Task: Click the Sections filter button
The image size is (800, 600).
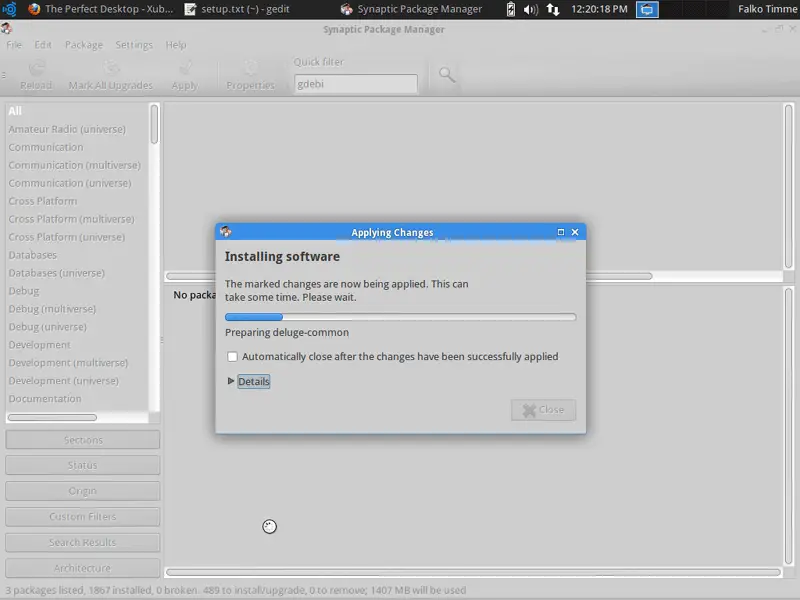Action: coord(83,440)
